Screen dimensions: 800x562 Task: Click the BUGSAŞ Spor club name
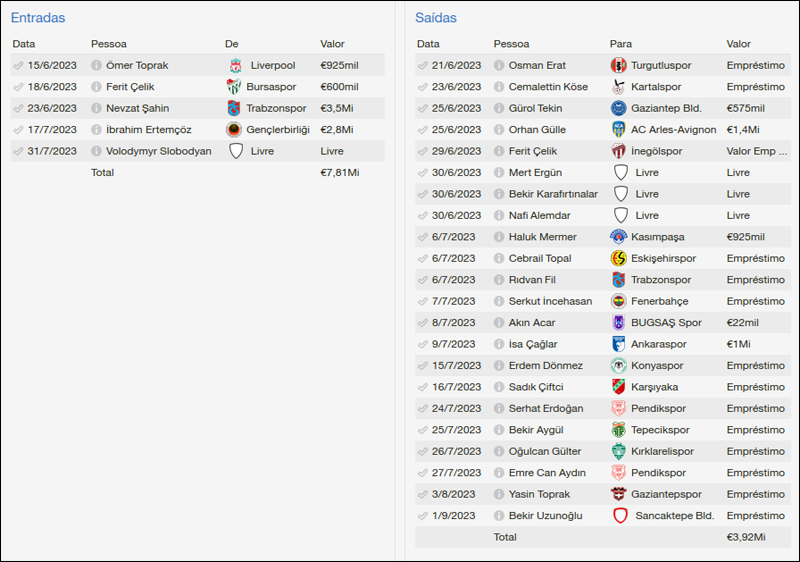(666, 323)
